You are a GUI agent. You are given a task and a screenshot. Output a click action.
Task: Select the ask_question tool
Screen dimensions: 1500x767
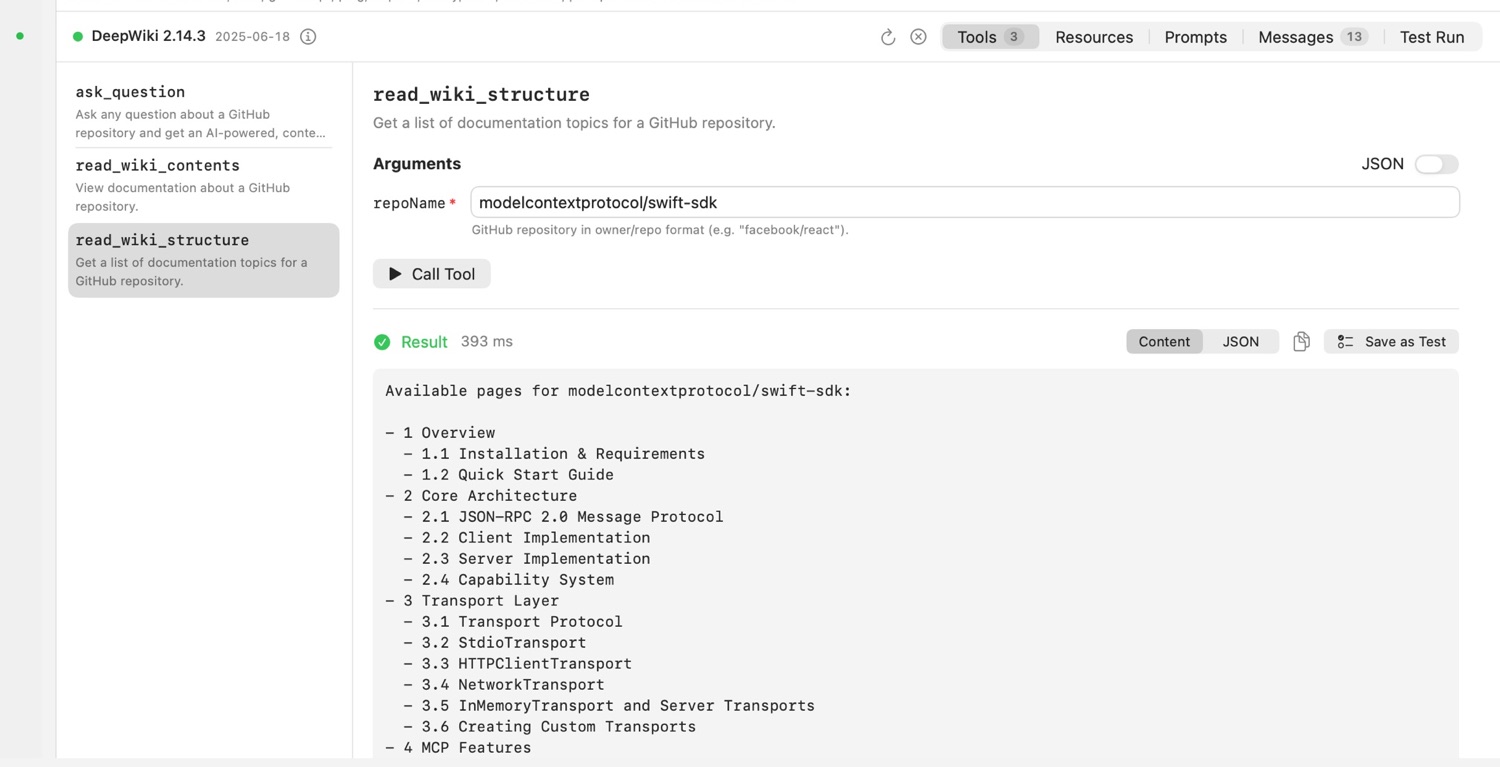(204, 111)
